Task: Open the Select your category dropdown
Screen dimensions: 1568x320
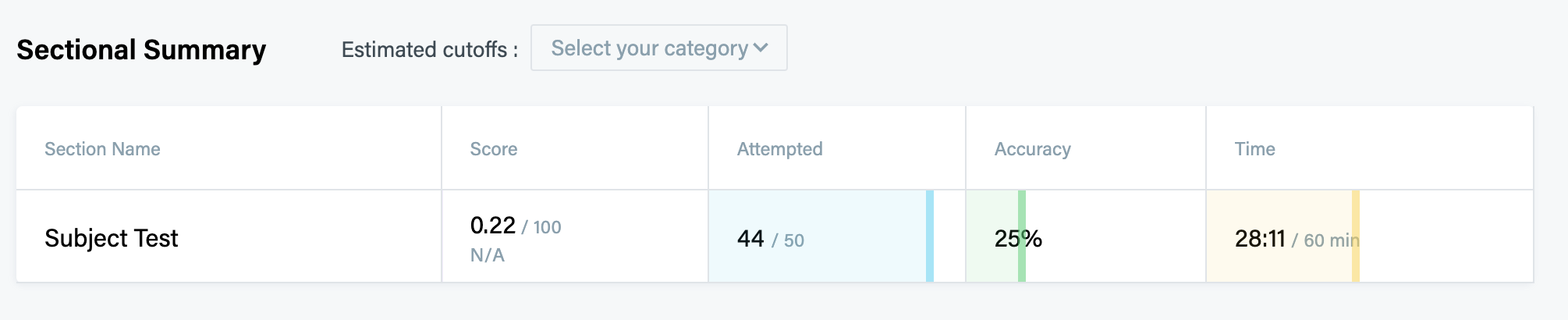Action: pyautogui.click(x=658, y=48)
